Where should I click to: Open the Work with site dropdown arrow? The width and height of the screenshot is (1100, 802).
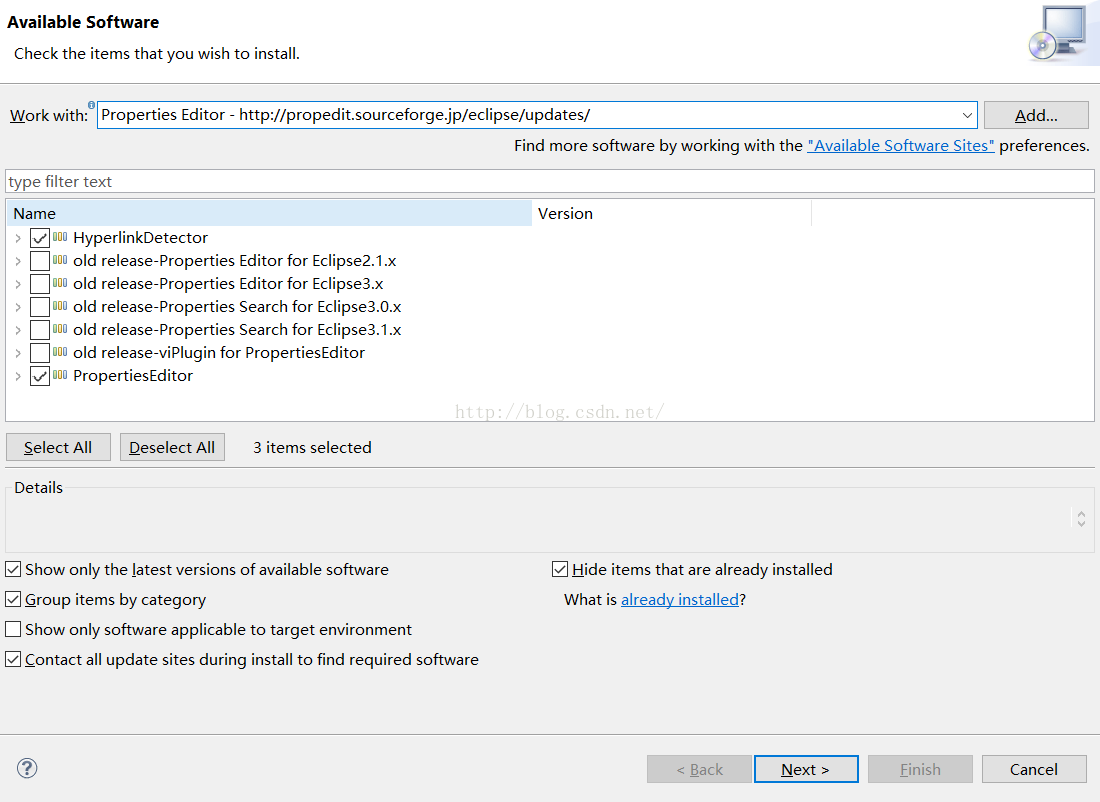pos(967,115)
